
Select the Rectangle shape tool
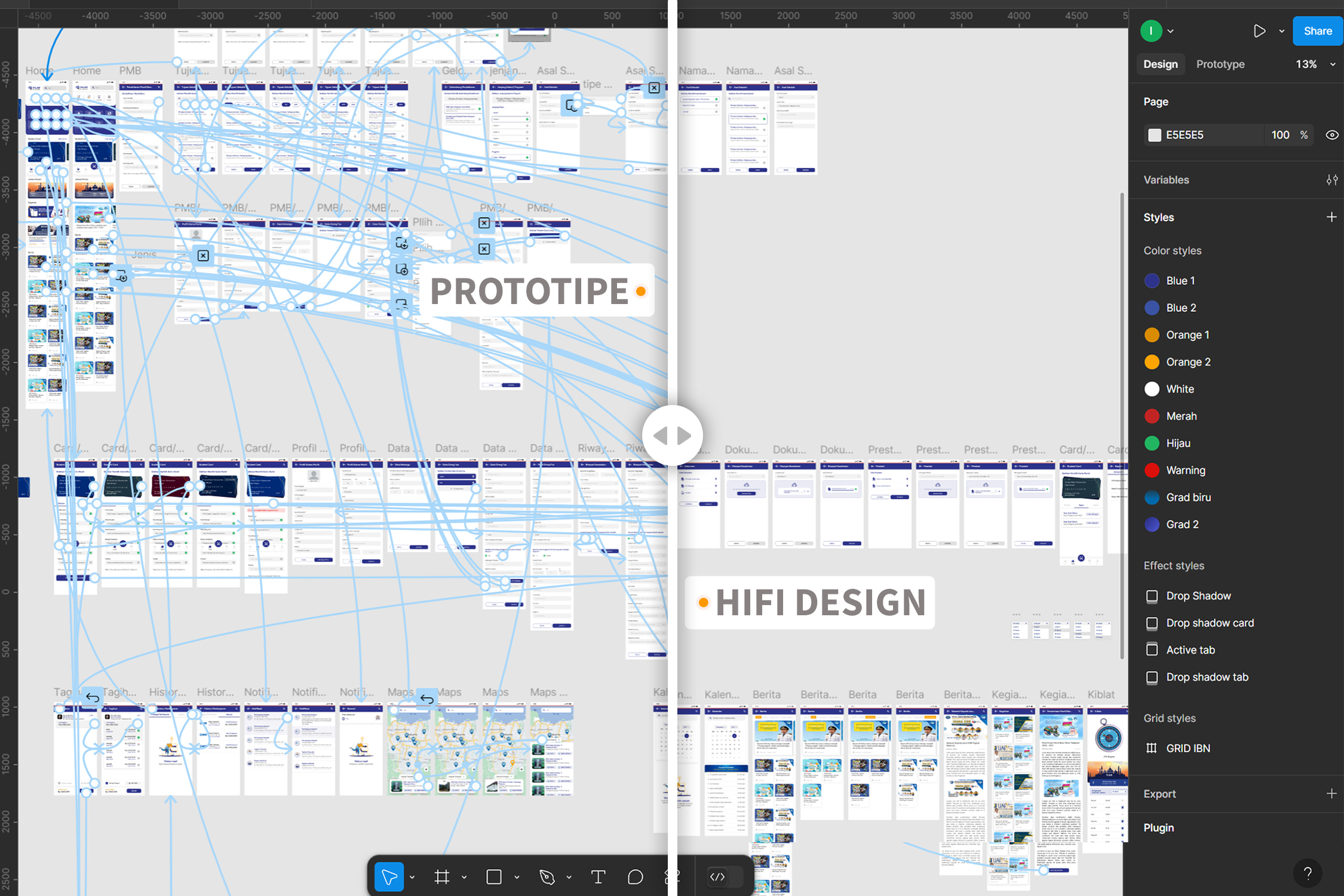(493, 876)
